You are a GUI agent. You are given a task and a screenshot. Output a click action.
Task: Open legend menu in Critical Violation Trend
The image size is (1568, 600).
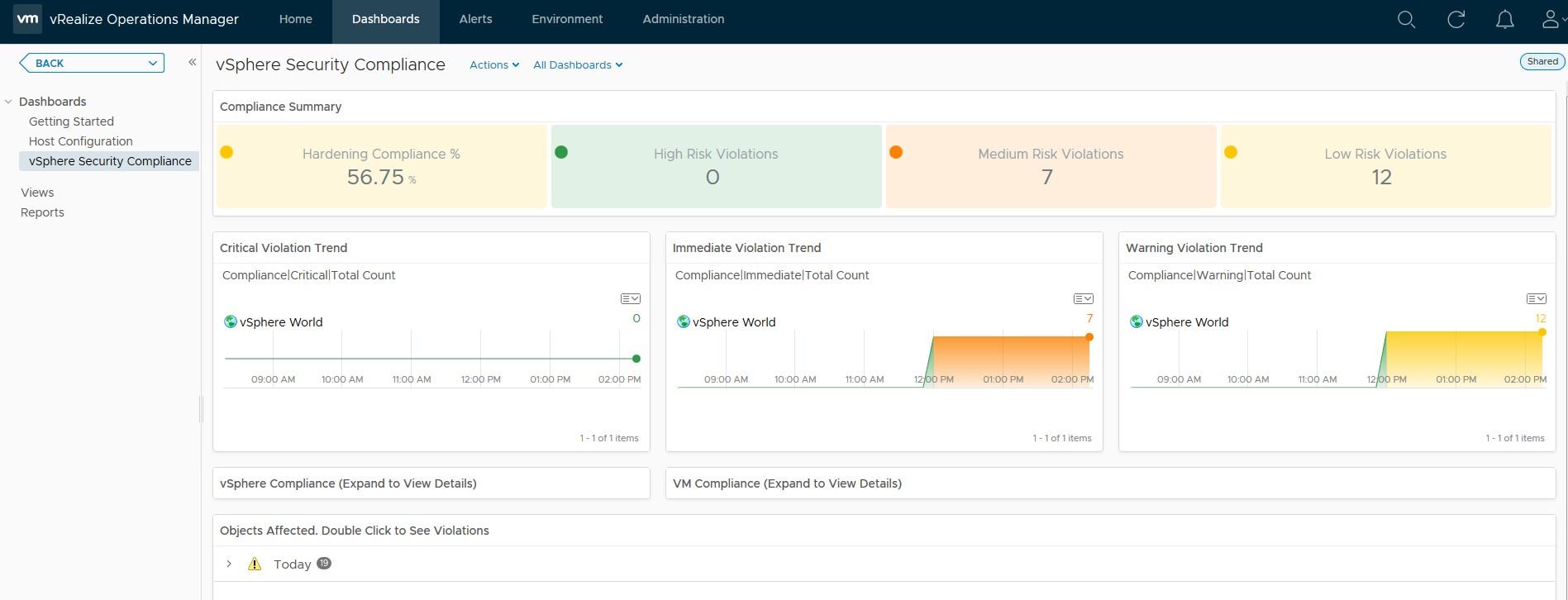pyautogui.click(x=630, y=298)
